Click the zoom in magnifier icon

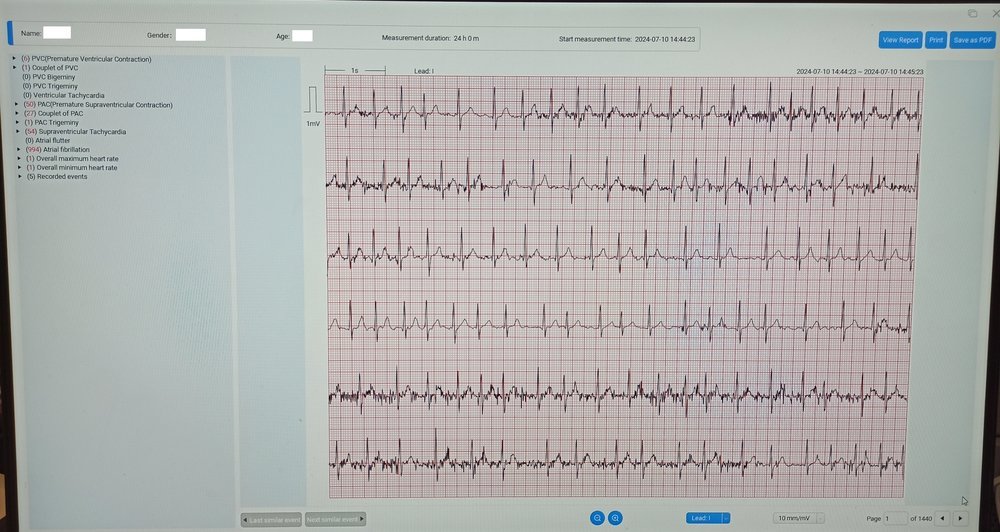(615, 518)
